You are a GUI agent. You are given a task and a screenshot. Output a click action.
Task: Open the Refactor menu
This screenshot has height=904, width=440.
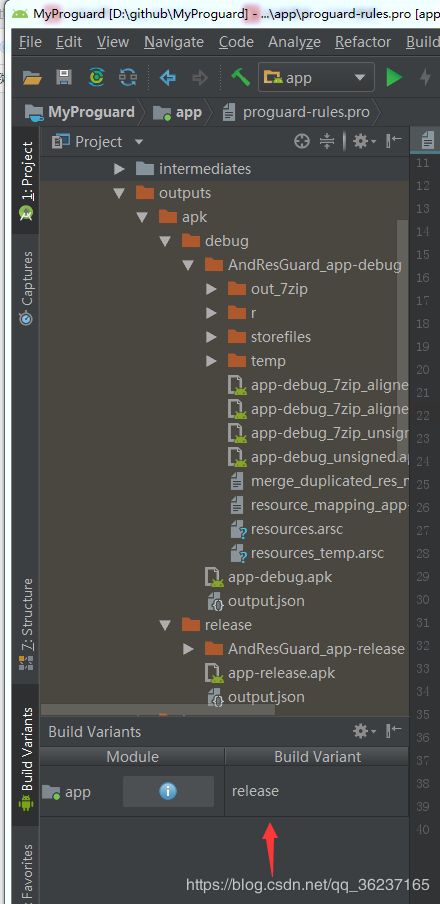(x=363, y=42)
